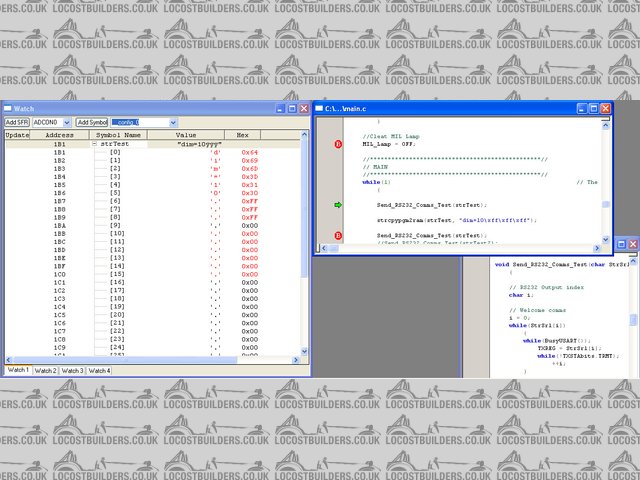The image size is (640, 480).
Task: Click the "dim=10ÿÿÿ" value cell
Action: (x=200, y=144)
